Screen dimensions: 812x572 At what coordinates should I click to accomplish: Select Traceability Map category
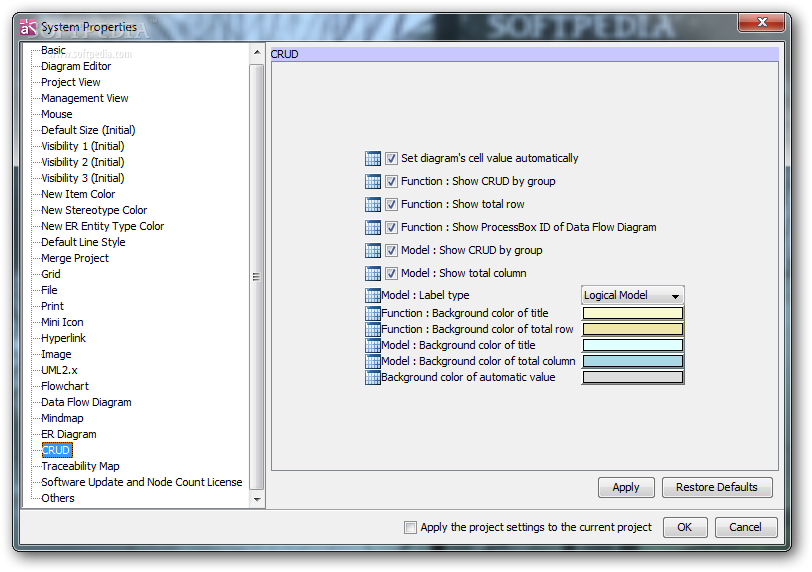click(81, 466)
